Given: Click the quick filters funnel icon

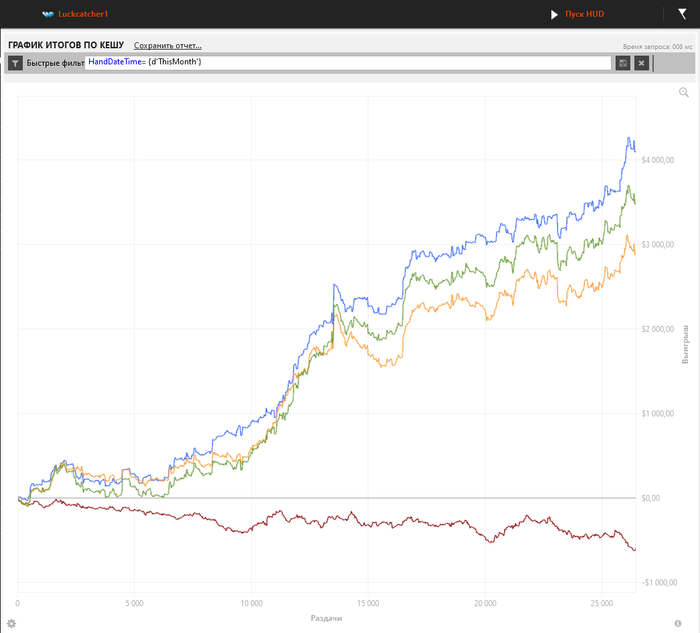Looking at the screenshot, I should (x=15, y=63).
